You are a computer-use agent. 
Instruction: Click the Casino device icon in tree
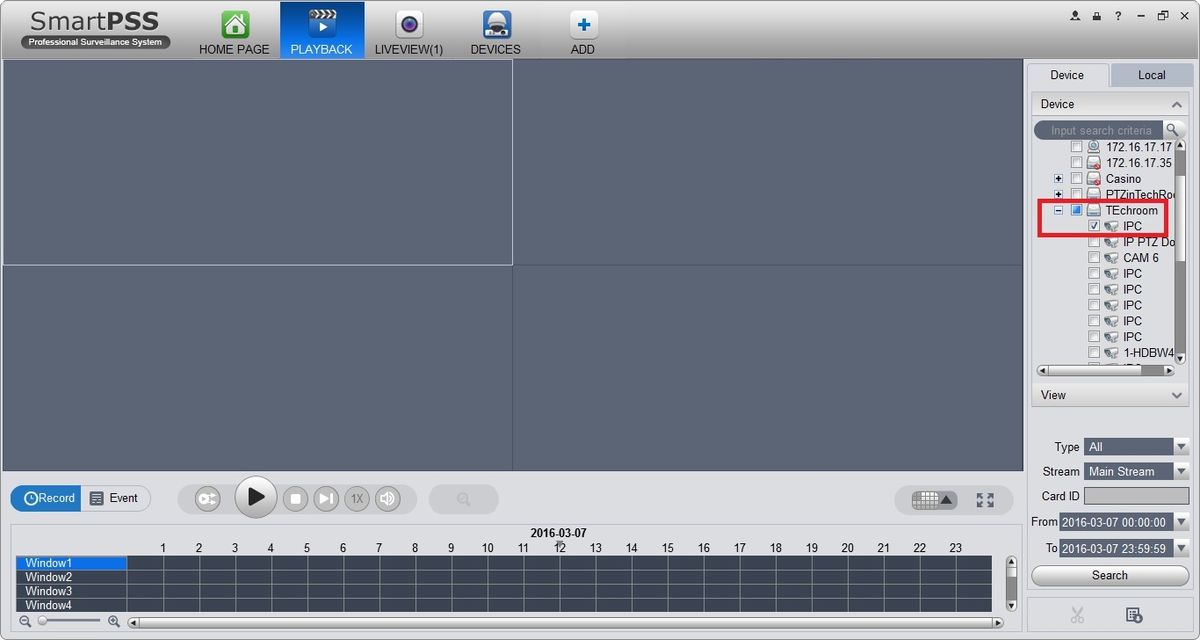(1094, 178)
